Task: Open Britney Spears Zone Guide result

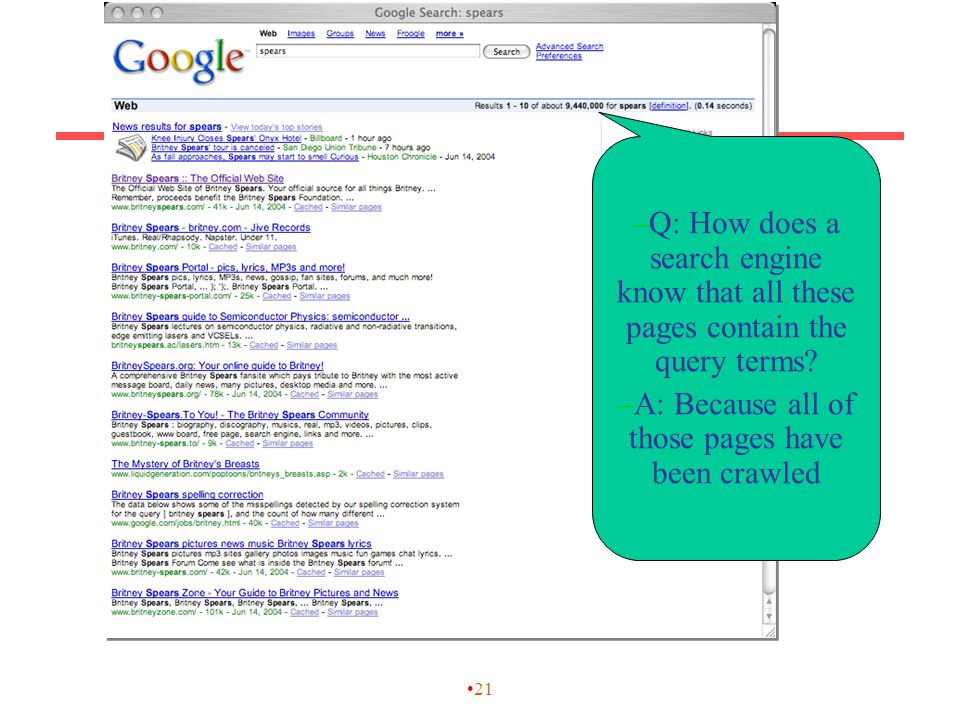Action: click(x=255, y=593)
